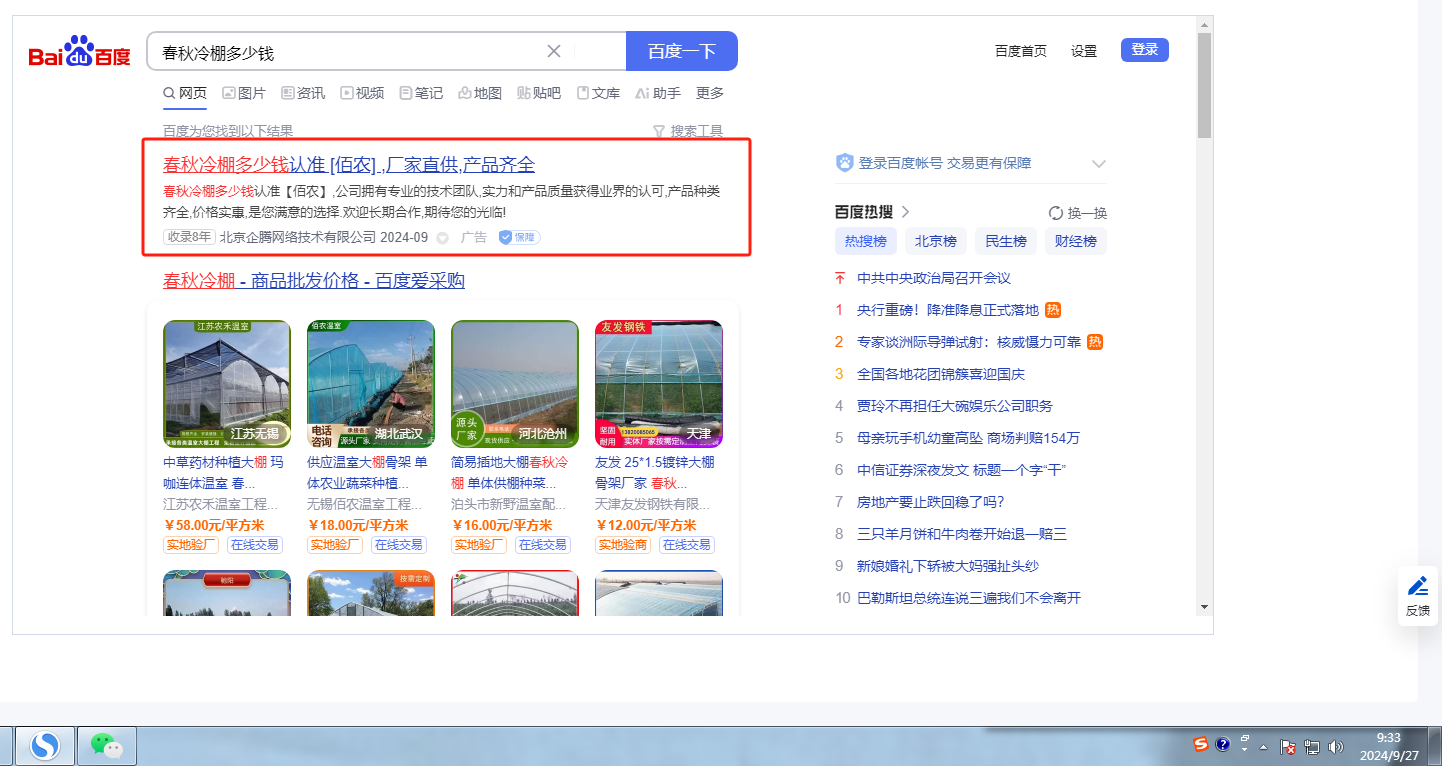Open the 地图 tab
The height and width of the screenshot is (766, 1442).
pos(480,93)
